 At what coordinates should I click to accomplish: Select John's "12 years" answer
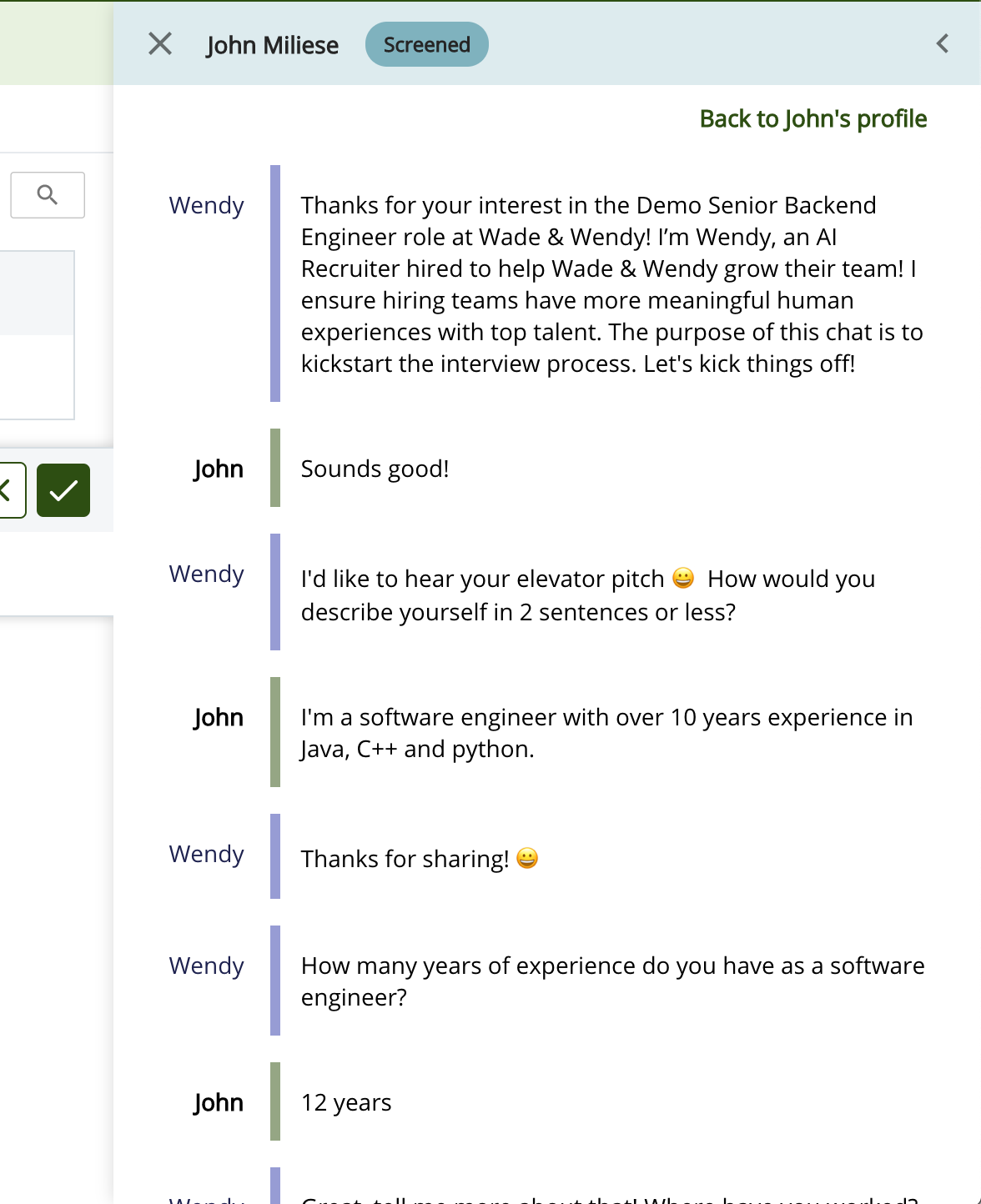(x=346, y=1102)
